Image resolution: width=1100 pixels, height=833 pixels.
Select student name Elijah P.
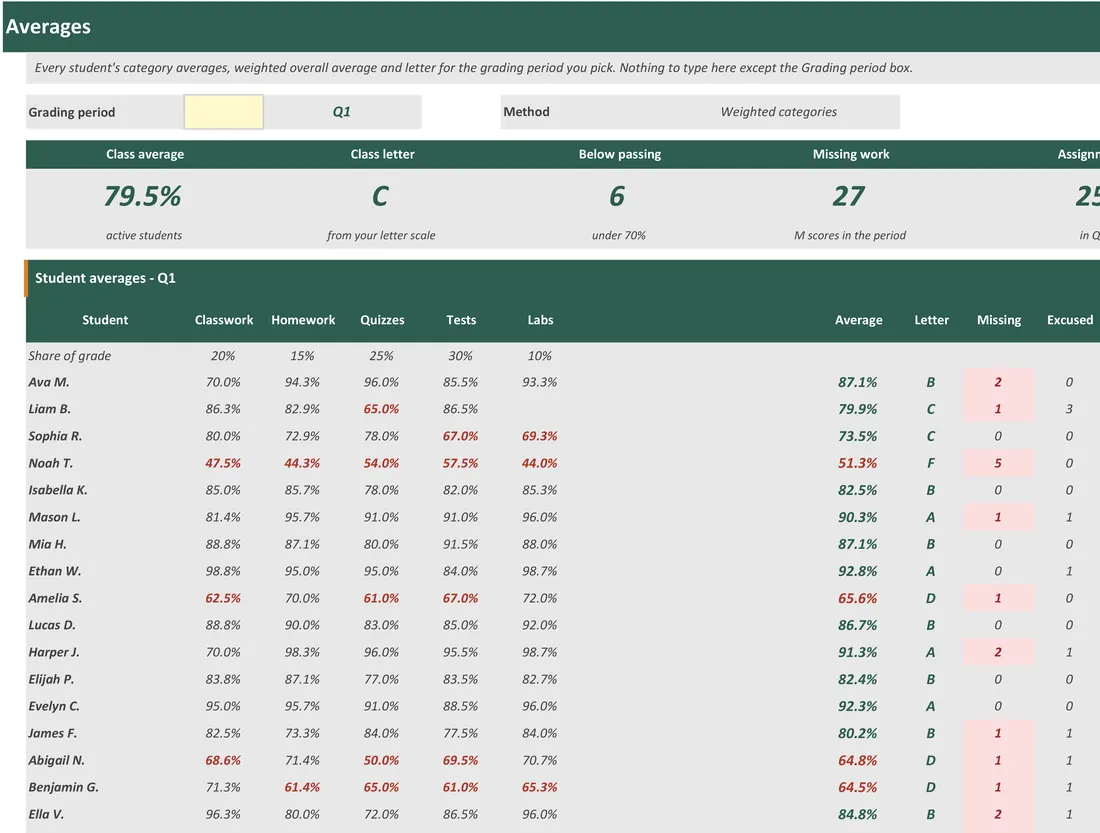click(x=51, y=679)
